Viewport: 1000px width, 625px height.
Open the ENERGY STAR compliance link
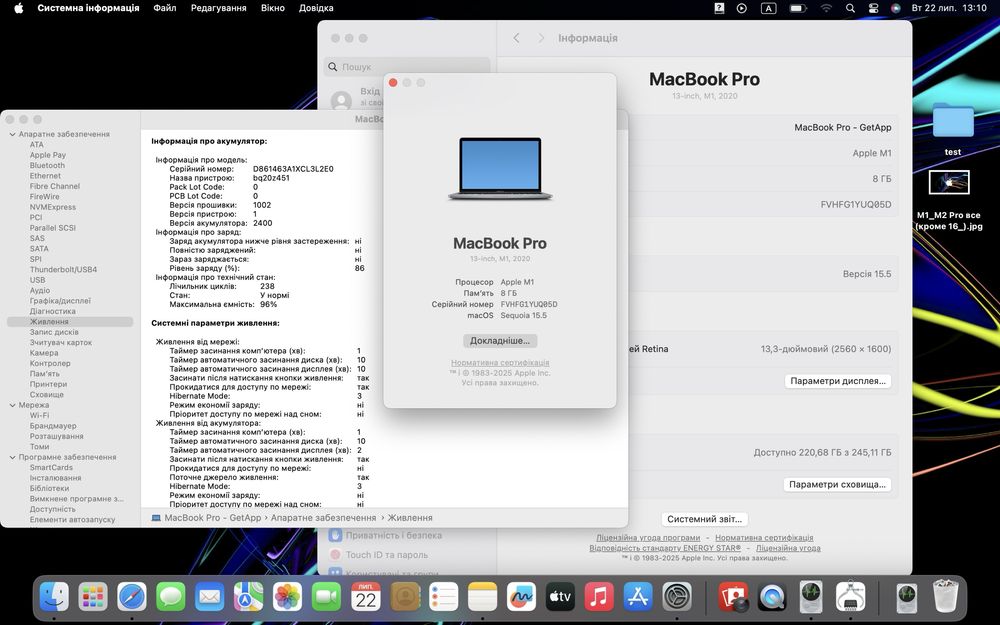click(x=665, y=548)
